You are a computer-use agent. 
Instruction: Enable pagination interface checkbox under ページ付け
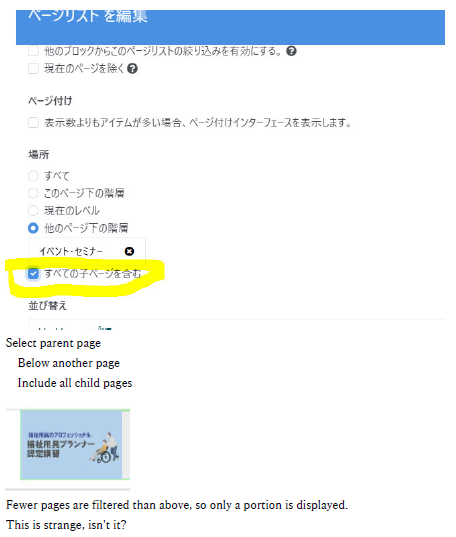click(x=33, y=122)
